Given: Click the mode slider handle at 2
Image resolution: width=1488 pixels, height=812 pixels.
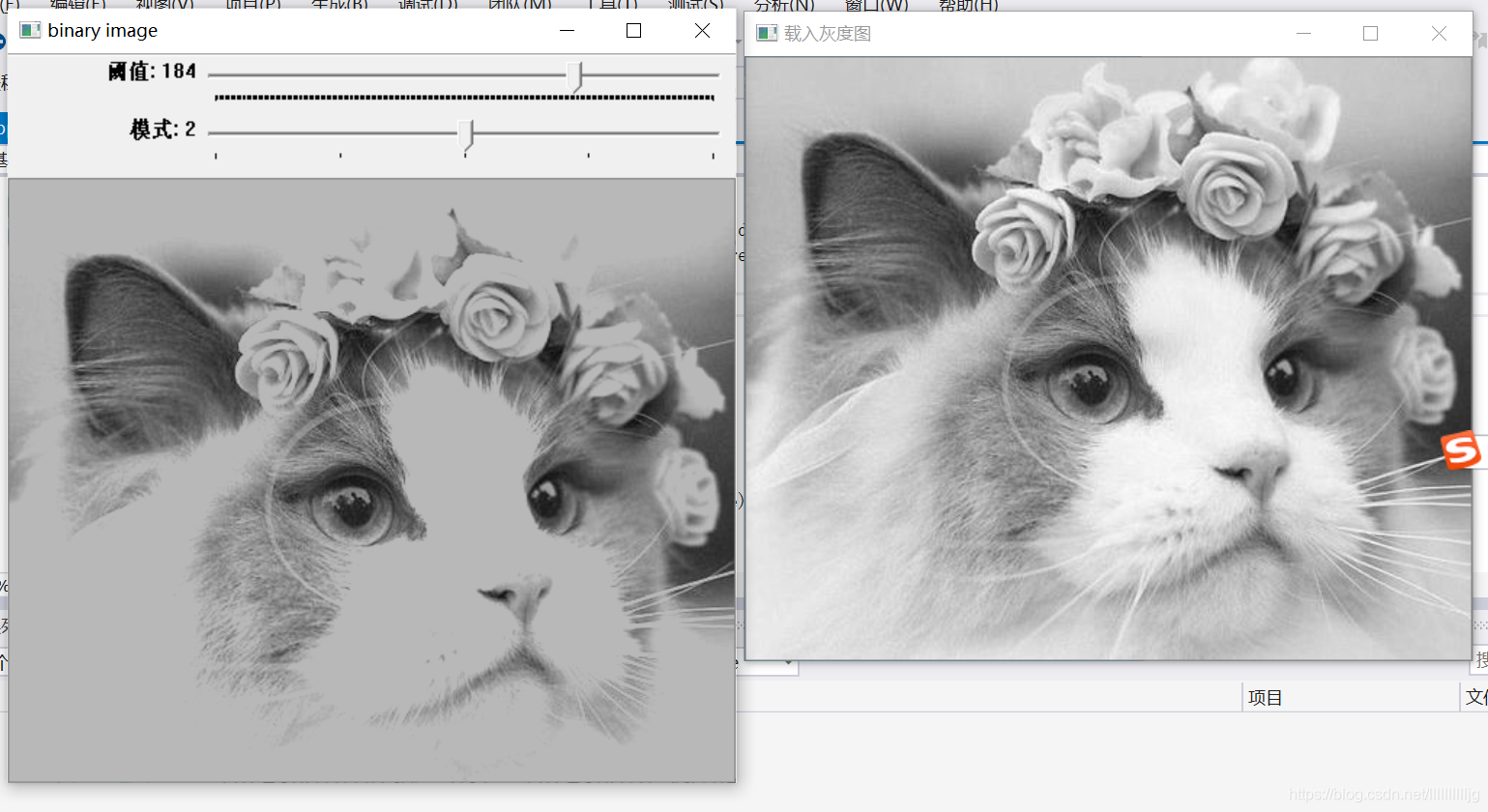Looking at the screenshot, I should (466, 135).
